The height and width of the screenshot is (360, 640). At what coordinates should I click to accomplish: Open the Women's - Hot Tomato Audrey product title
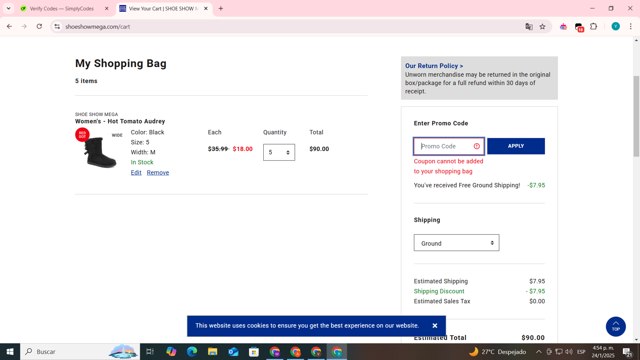coord(120,121)
